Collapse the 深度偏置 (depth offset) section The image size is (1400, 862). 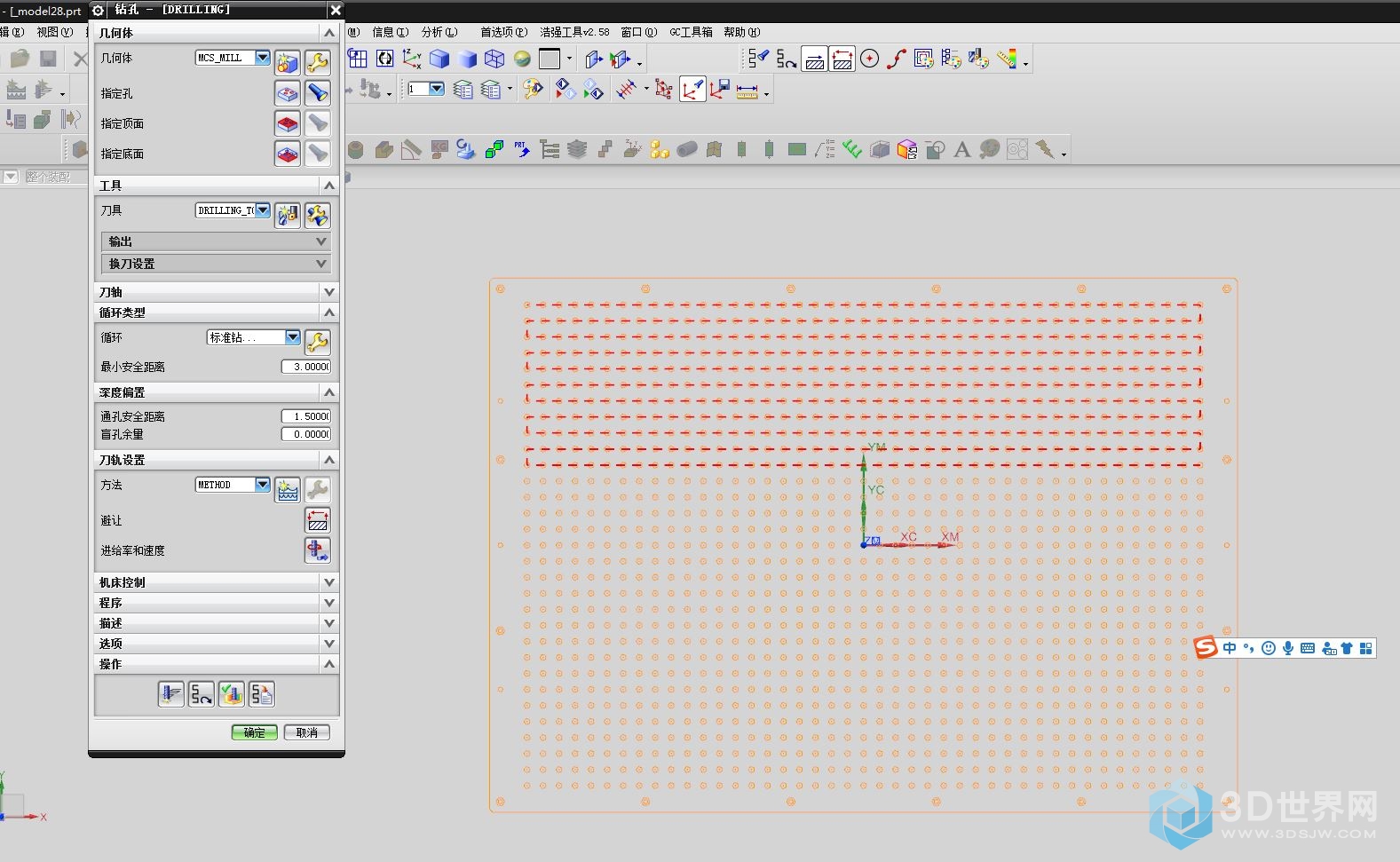click(217, 392)
